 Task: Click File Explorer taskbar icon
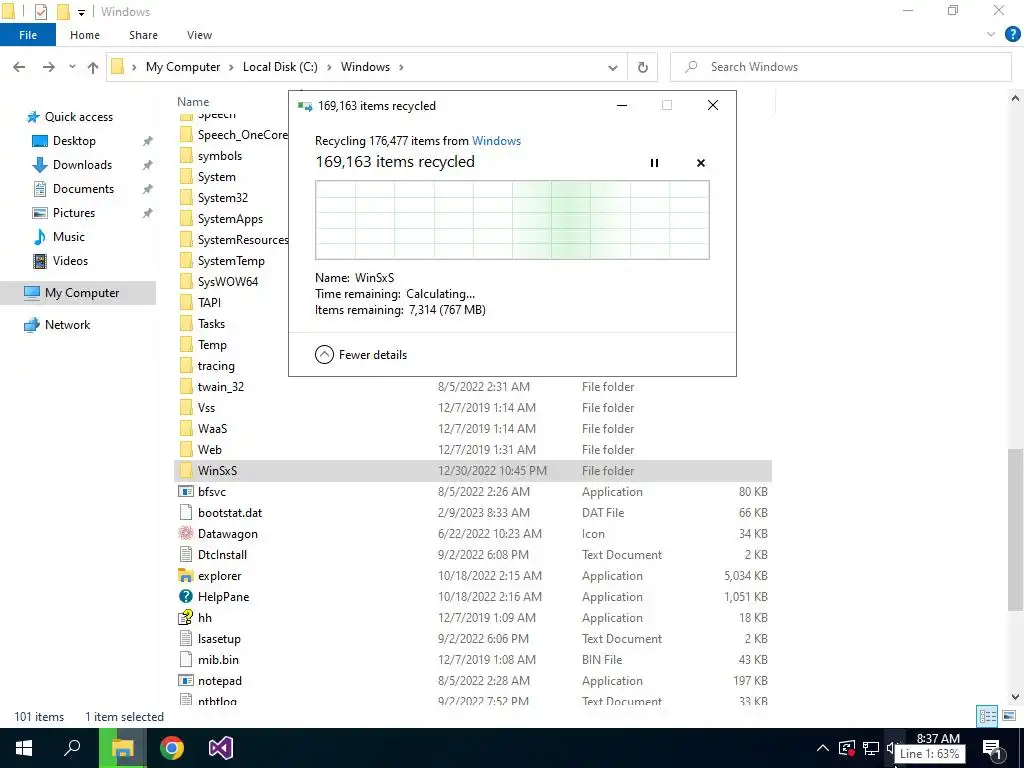[x=122, y=748]
